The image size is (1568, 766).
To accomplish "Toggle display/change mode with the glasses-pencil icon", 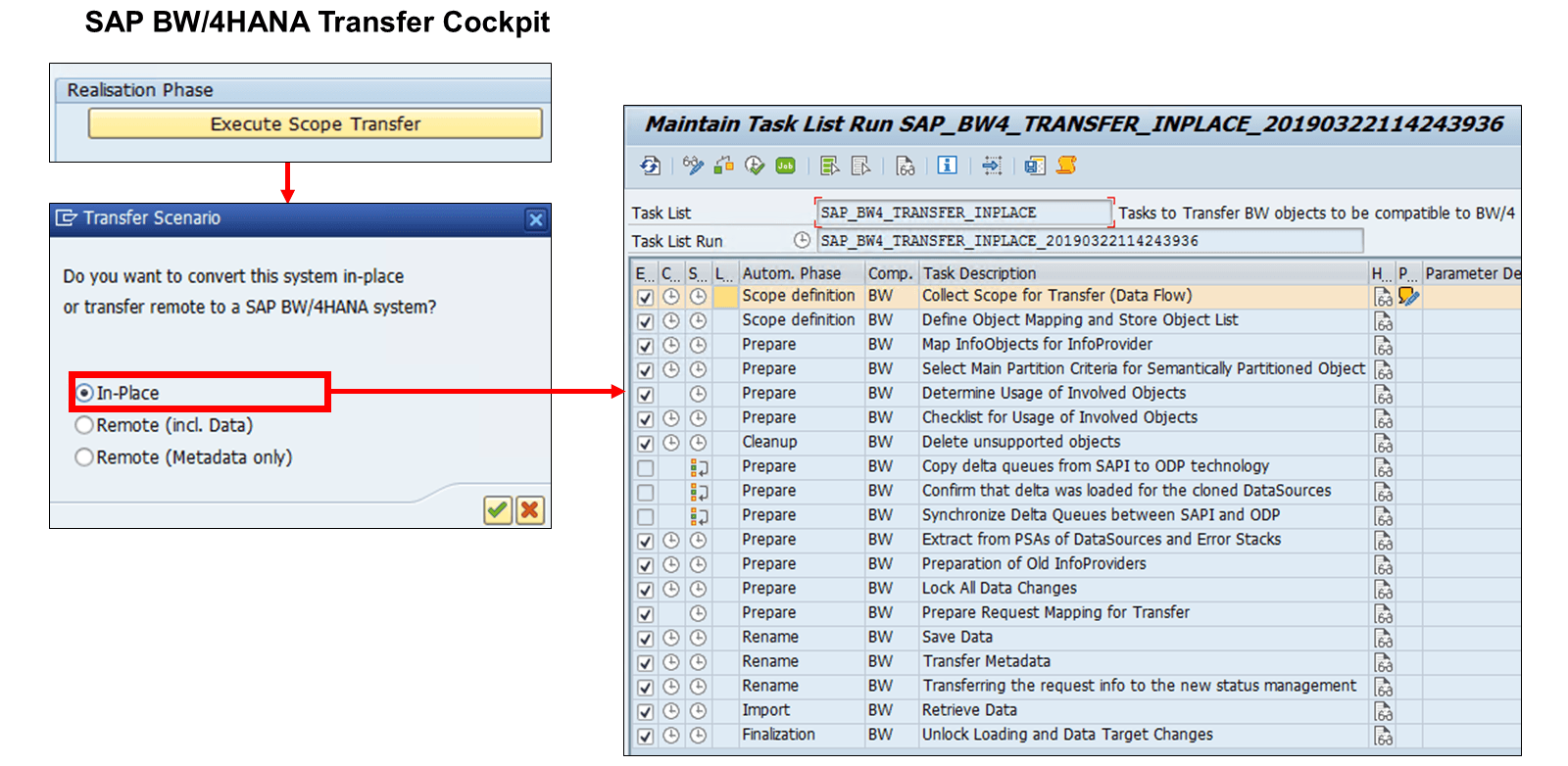I will 693,166.
